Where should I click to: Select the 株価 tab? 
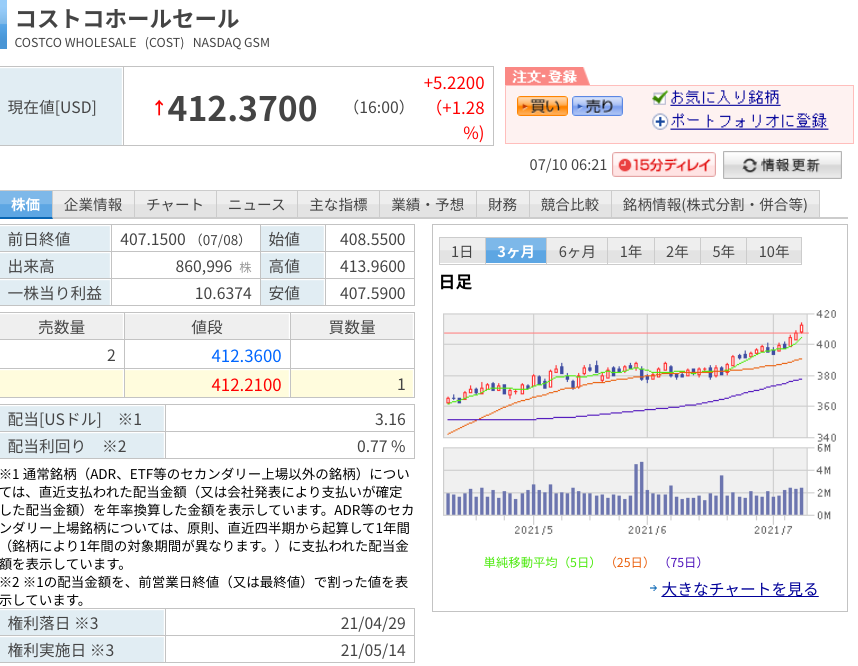[x=26, y=205]
